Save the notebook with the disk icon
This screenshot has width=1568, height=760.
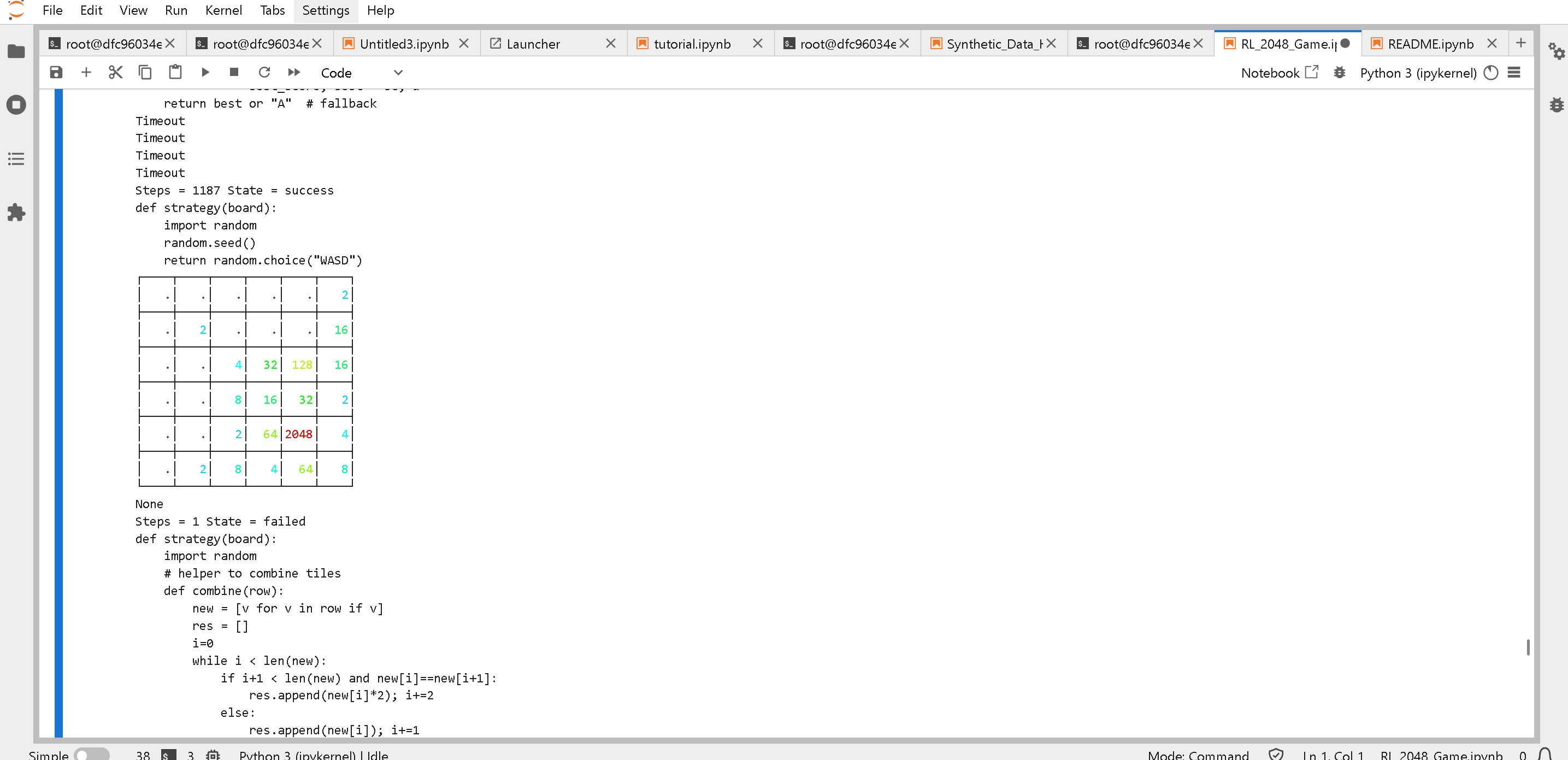point(56,73)
